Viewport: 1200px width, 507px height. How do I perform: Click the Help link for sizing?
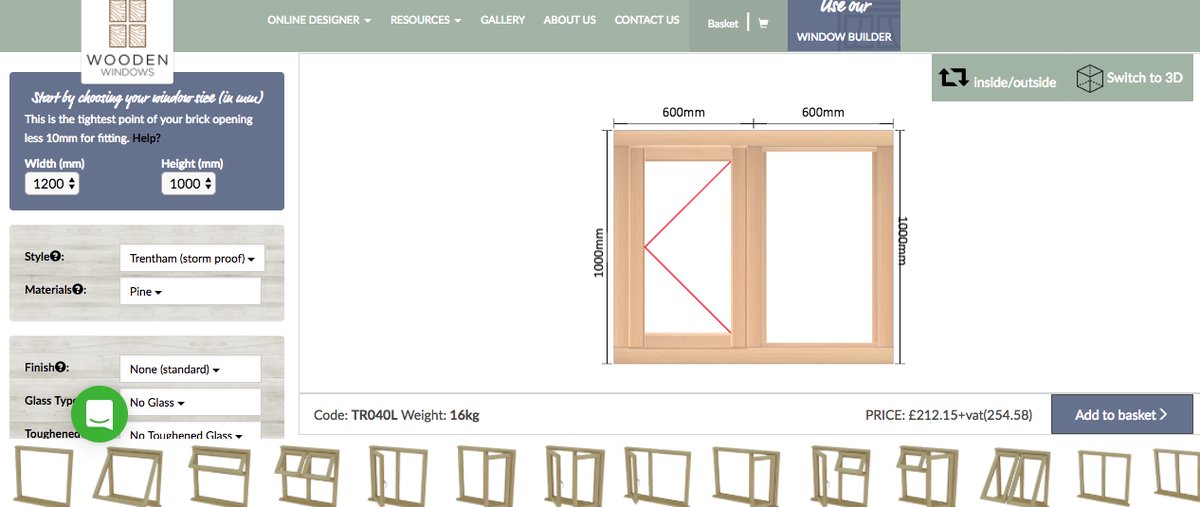146,138
